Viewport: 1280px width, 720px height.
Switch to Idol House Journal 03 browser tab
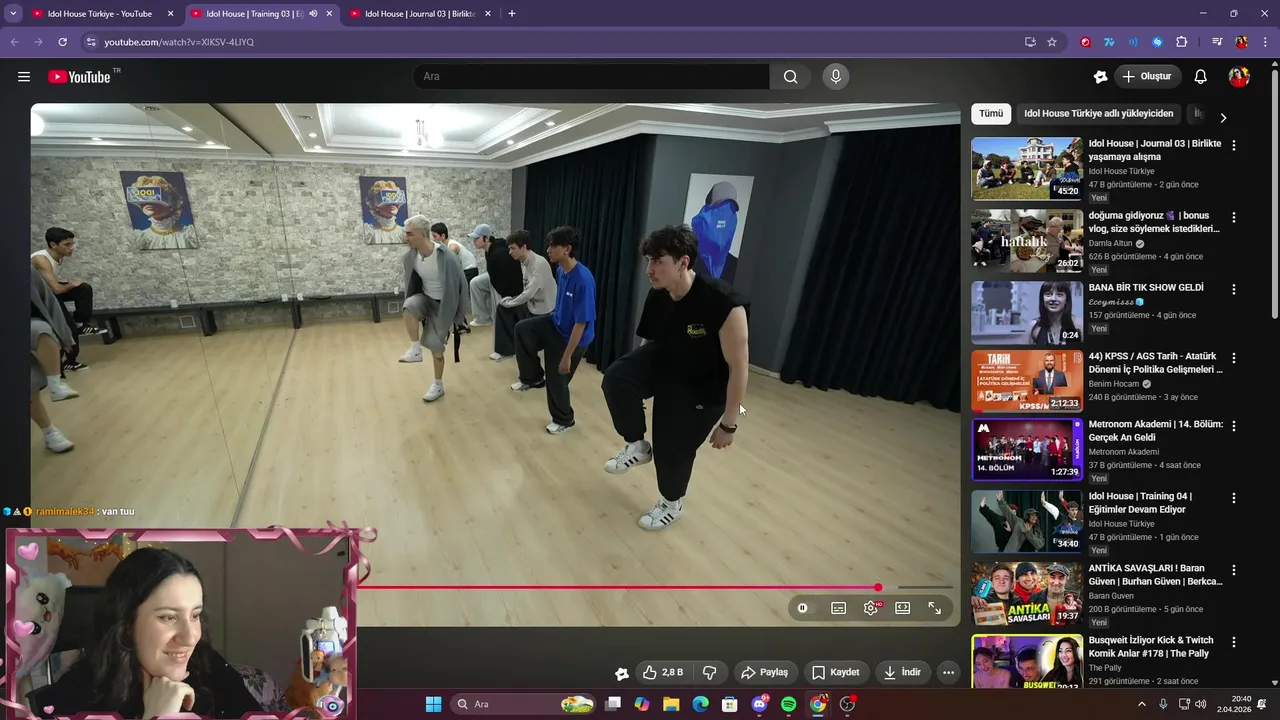click(420, 14)
